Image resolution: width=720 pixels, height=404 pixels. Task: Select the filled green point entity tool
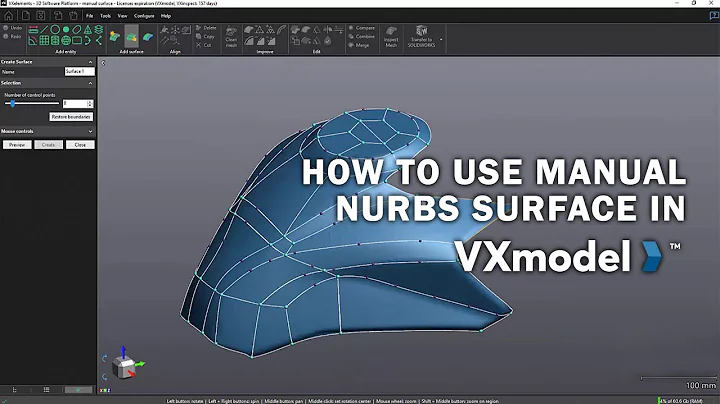pyautogui.click(x=66, y=30)
